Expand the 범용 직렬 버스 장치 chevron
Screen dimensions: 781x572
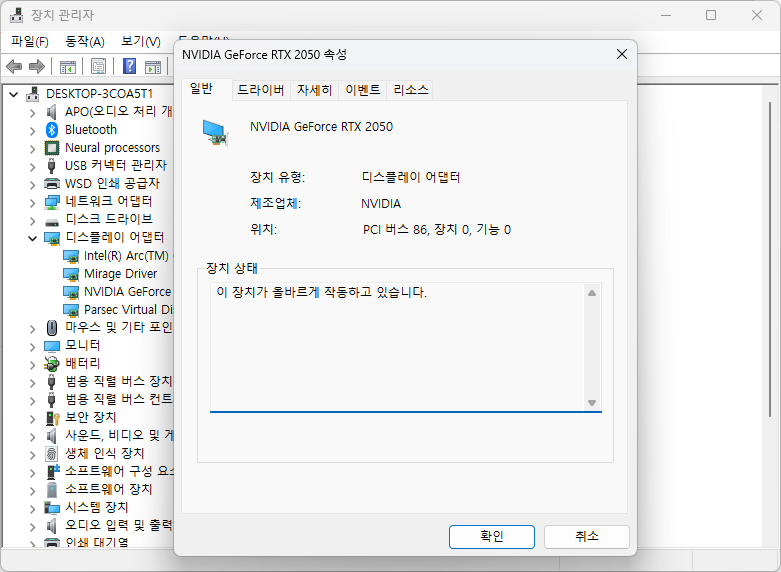32,383
